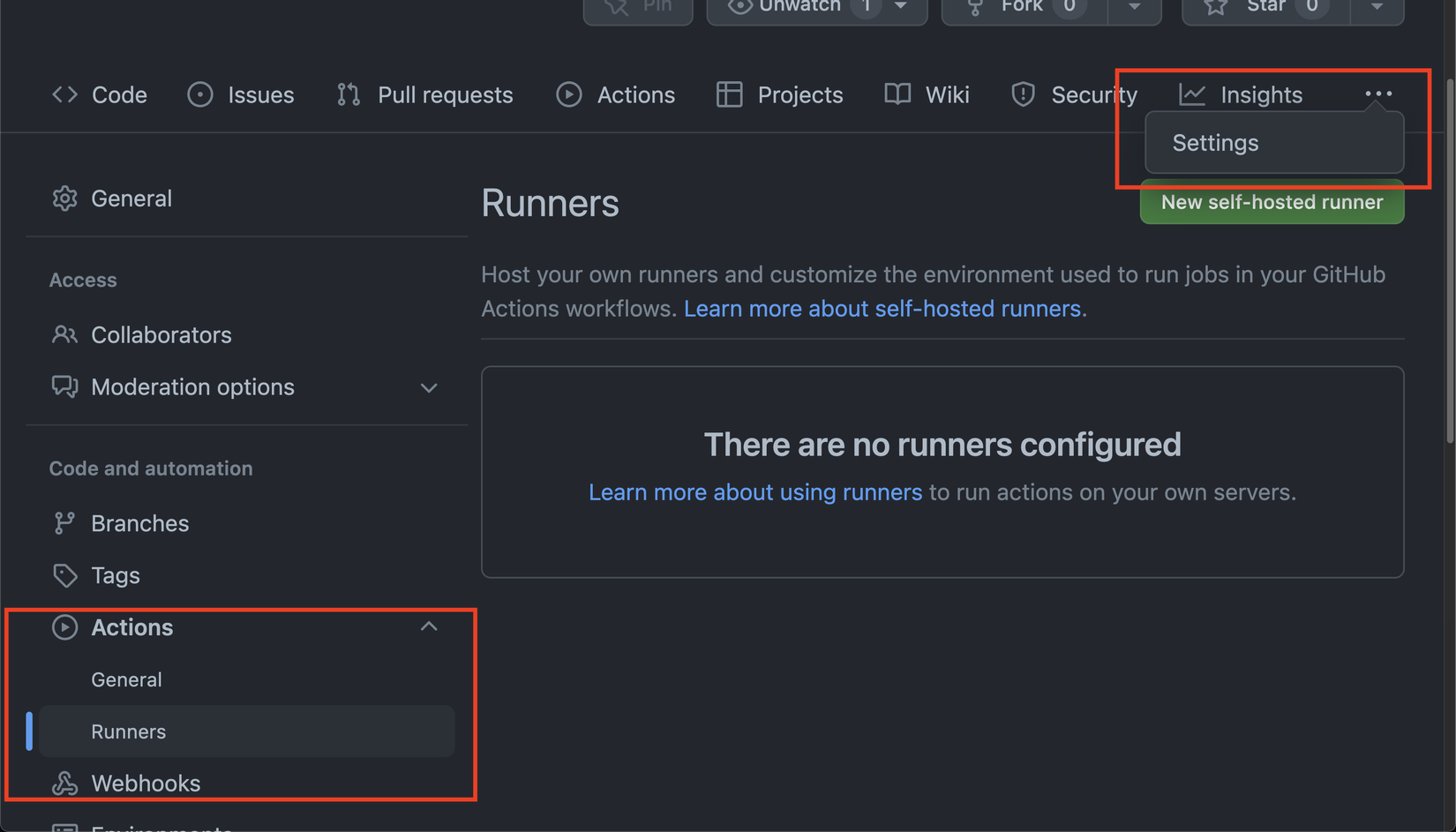Switch to the Actions repository tab

616,94
